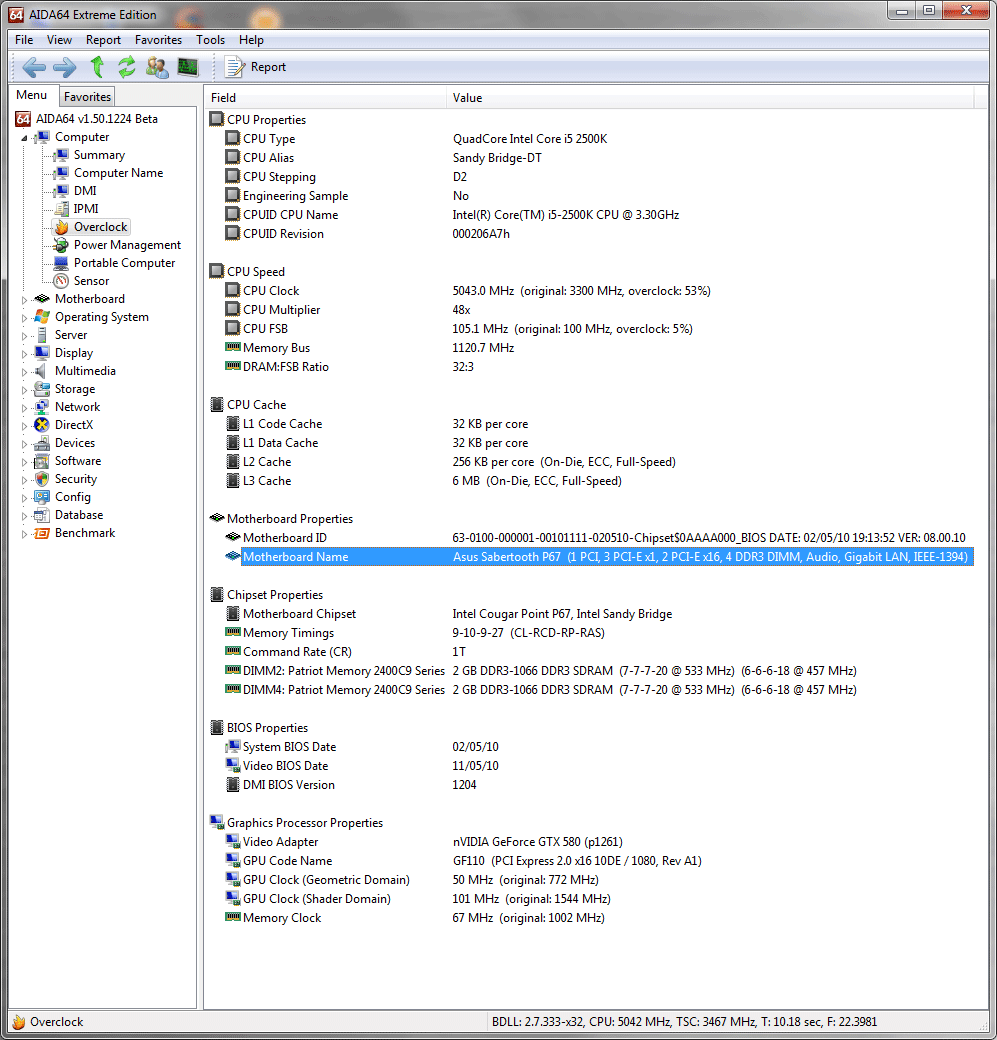997x1040 pixels.
Task: Expand the Operating System tree node
Action: click(x=25, y=318)
